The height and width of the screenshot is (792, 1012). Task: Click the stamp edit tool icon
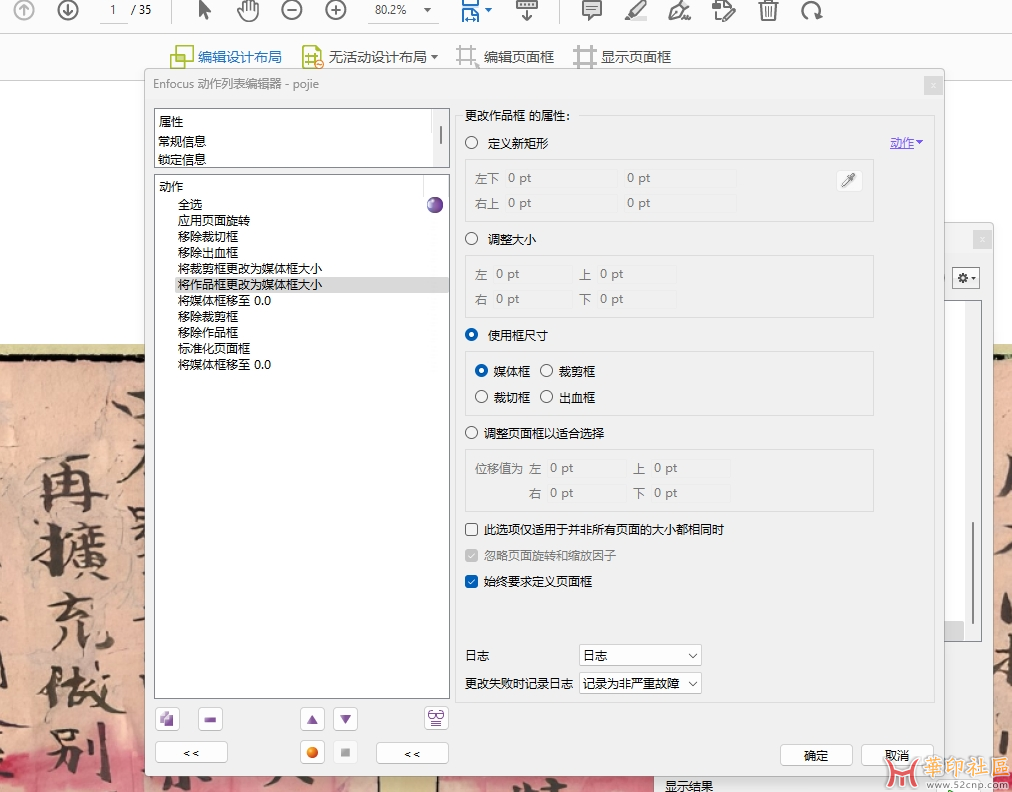[x=724, y=10]
